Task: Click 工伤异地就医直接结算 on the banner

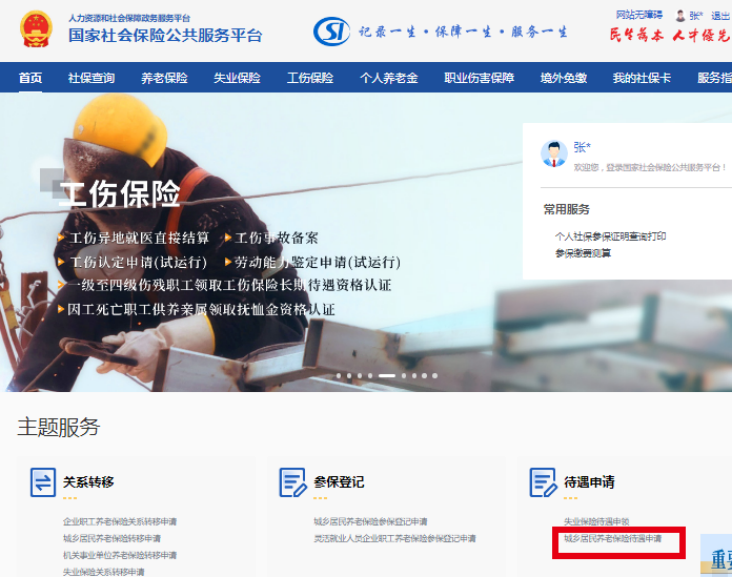Action: click(139, 238)
